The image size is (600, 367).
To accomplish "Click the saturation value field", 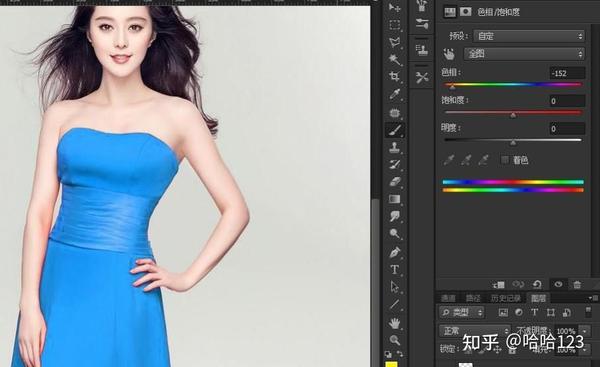I will (567, 101).
